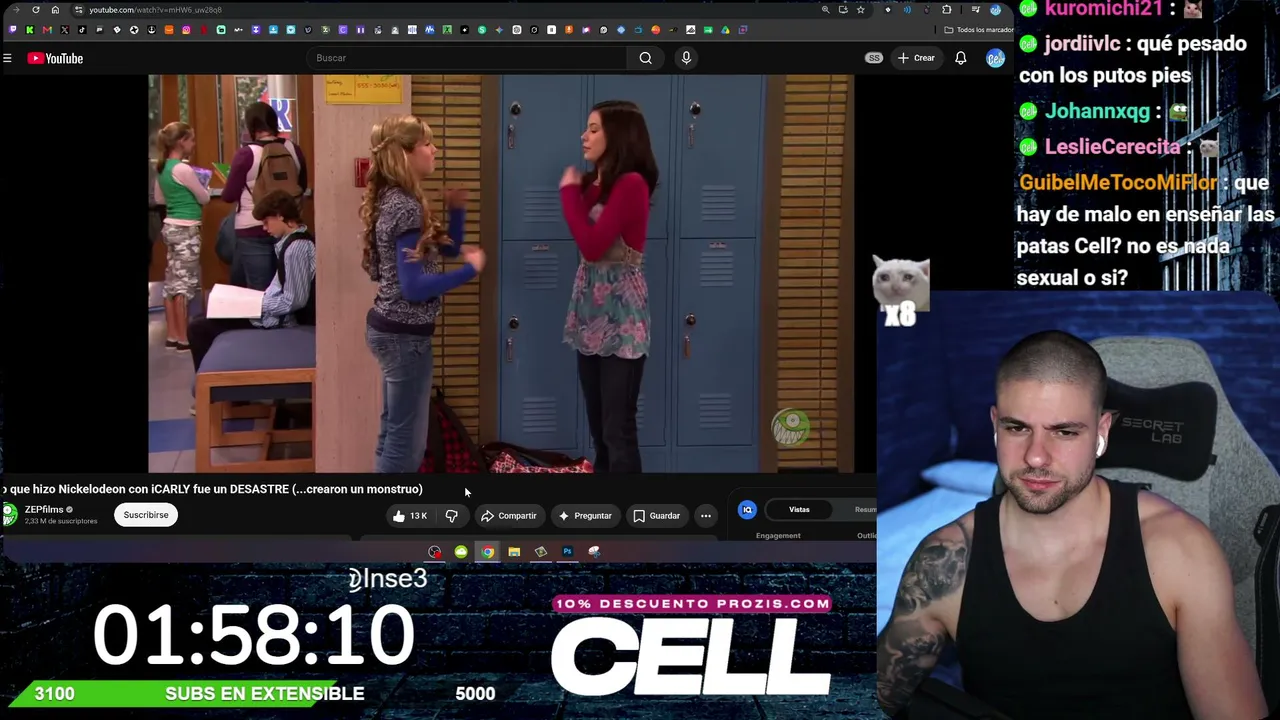
Task: Click the browser address bar URL
Action: point(155,10)
